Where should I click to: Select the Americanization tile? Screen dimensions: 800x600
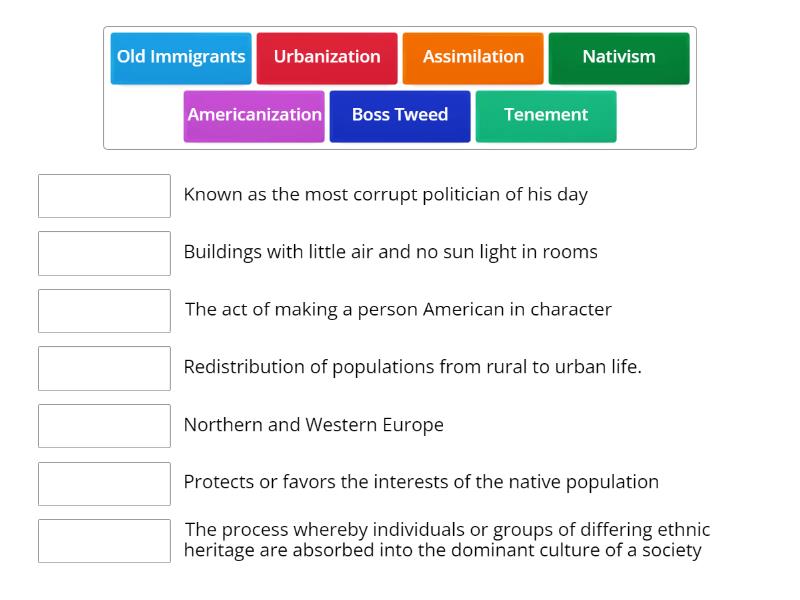coord(254,115)
